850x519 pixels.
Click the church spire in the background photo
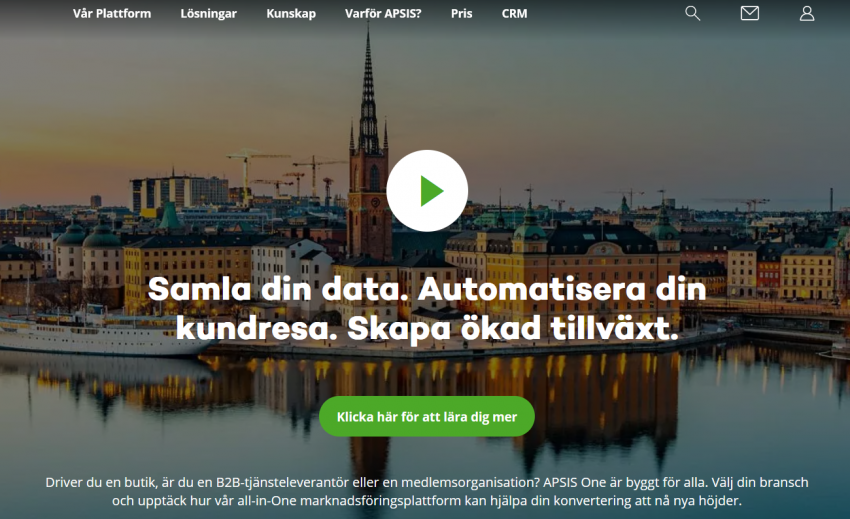tap(369, 92)
